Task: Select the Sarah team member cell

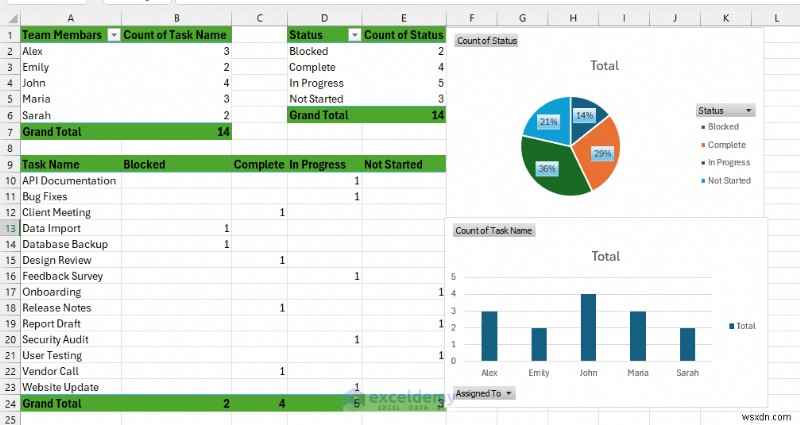Action: [71, 115]
